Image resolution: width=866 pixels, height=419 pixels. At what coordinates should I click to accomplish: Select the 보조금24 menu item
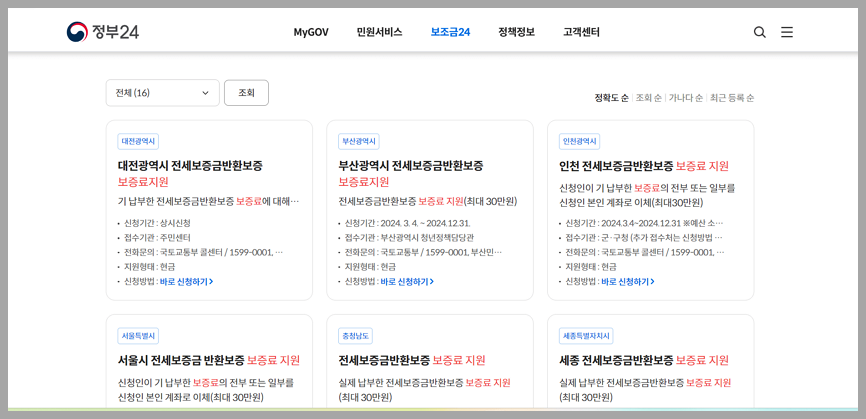(450, 32)
